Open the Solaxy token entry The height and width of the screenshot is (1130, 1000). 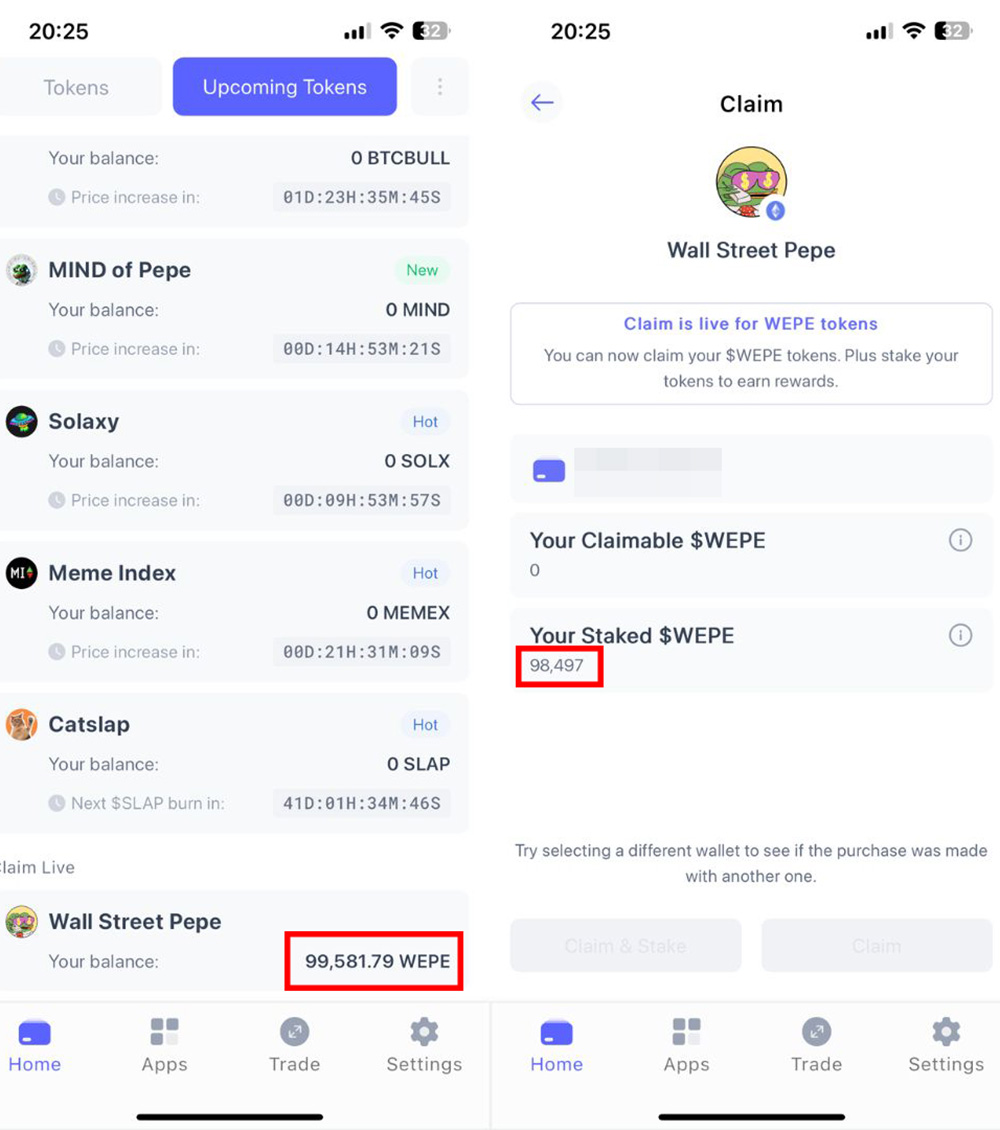[x=234, y=460]
